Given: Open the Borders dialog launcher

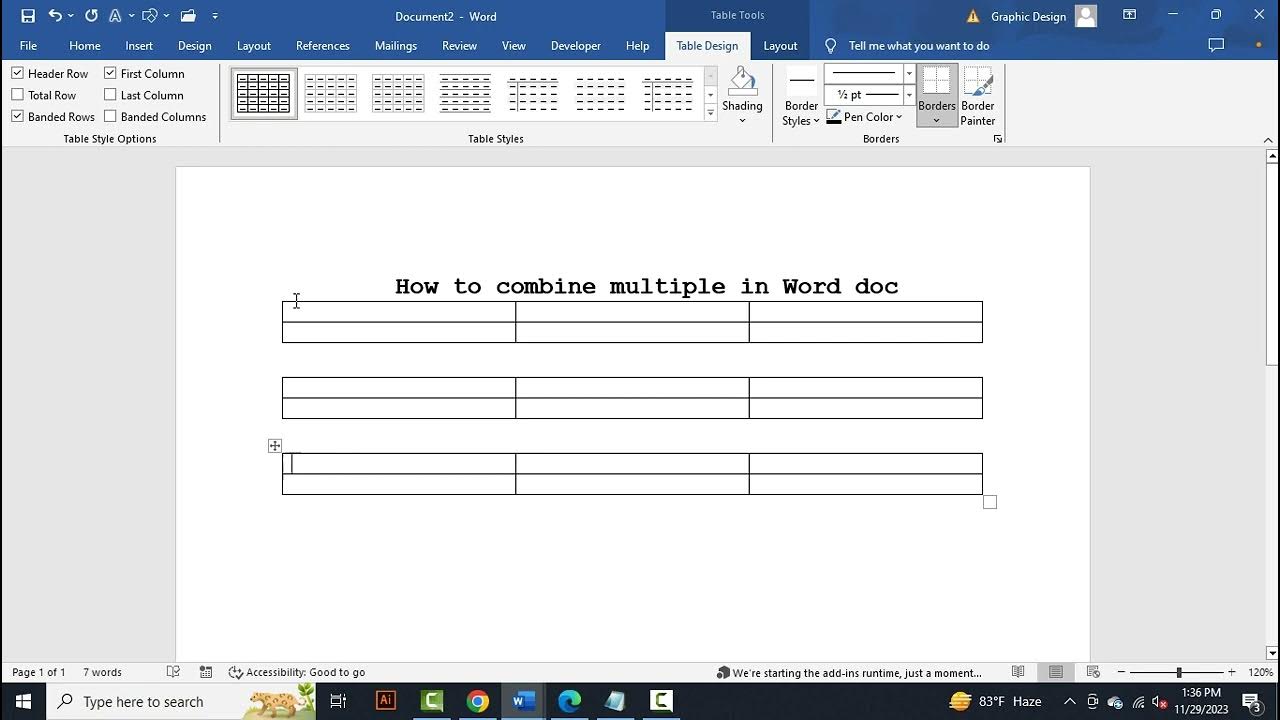Looking at the screenshot, I should tap(998, 139).
